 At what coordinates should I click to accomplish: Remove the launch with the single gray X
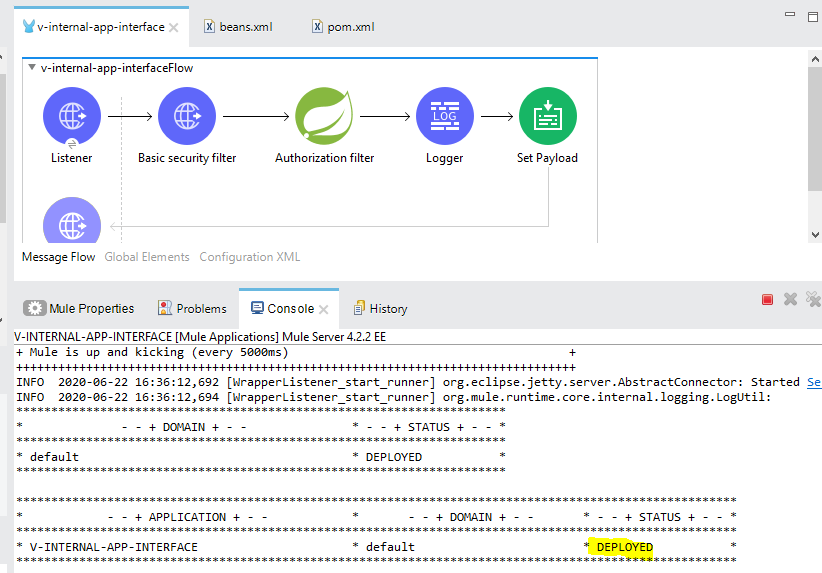[x=790, y=299]
